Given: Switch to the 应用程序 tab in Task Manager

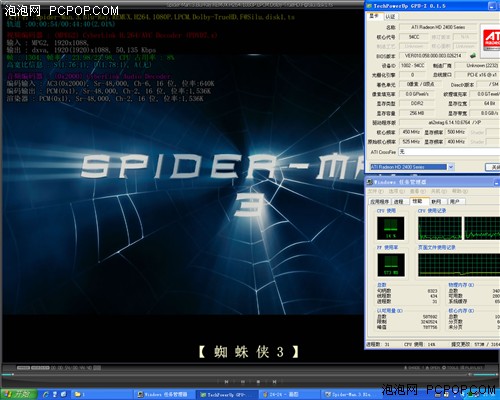Looking at the screenshot, I should [379, 202].
